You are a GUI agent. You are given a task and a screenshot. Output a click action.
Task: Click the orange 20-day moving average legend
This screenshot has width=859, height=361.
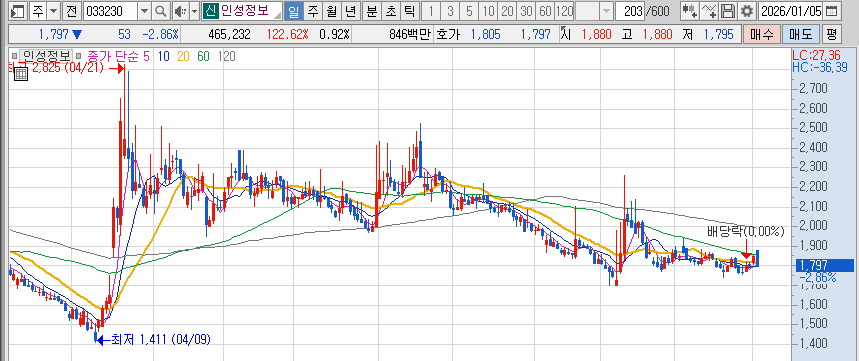[184, 56]
